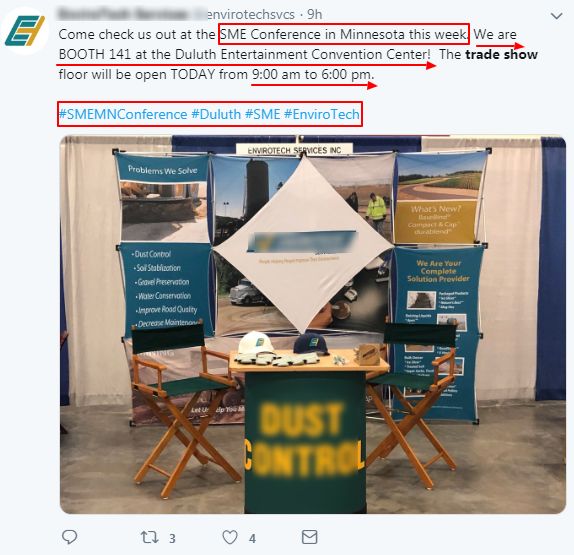Click the Problems We Solve banner panel
The height and width of the screenshot is (555, 574).
(162, 170)
